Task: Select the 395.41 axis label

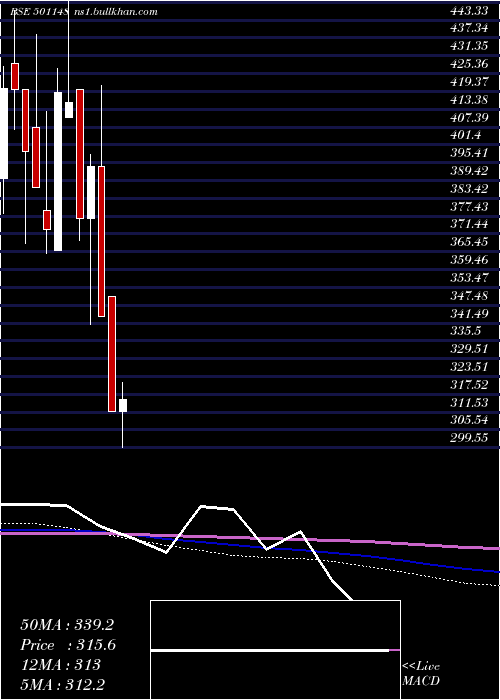Action: click(x=469, y=154)
